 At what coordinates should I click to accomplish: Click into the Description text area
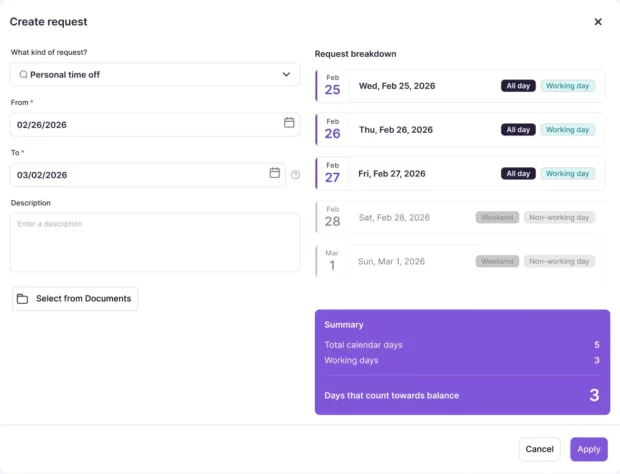(x=155, y=242)
